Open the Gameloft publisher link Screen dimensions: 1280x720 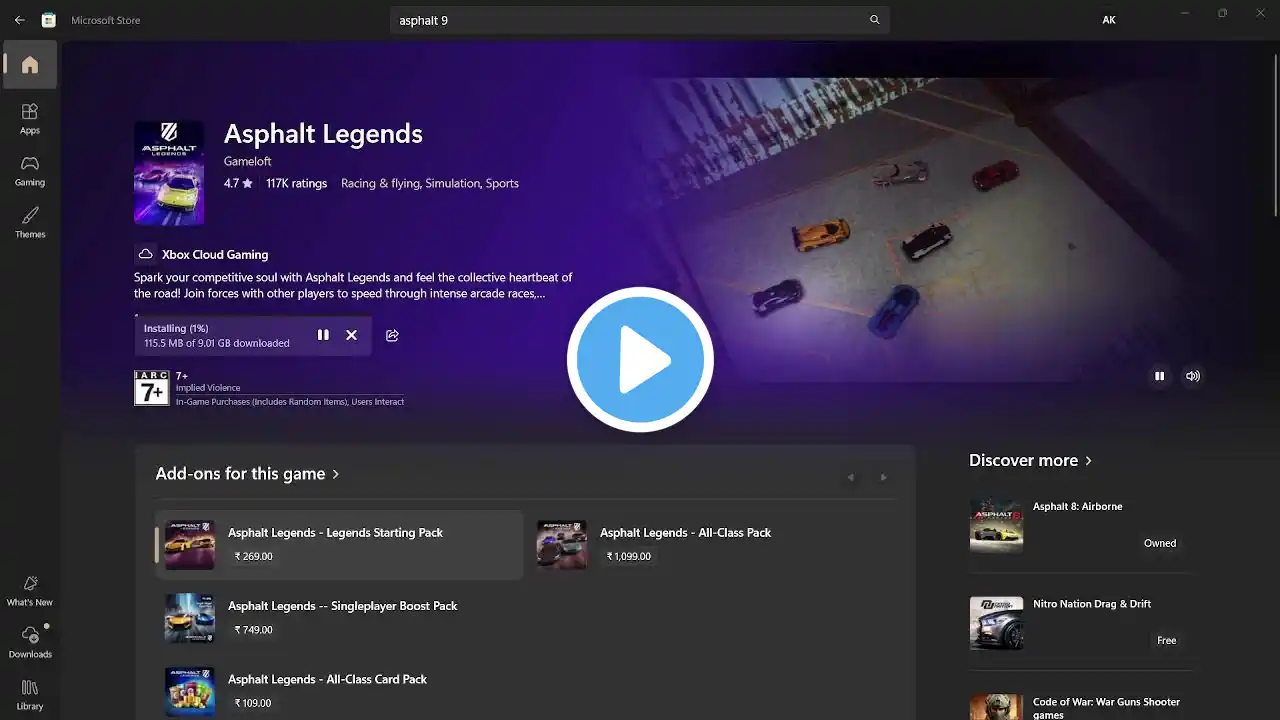coord(247,161)
